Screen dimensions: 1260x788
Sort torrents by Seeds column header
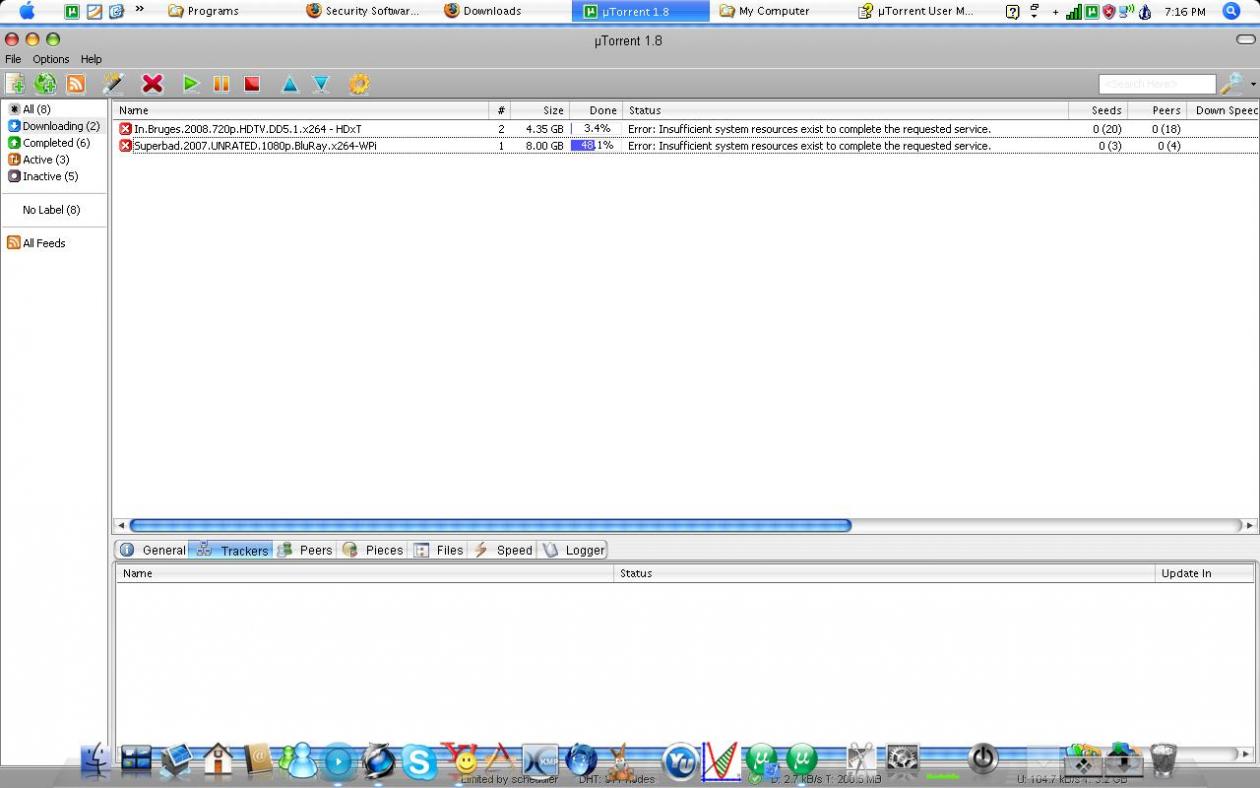pyautogui.click(x=1098, y=110)
